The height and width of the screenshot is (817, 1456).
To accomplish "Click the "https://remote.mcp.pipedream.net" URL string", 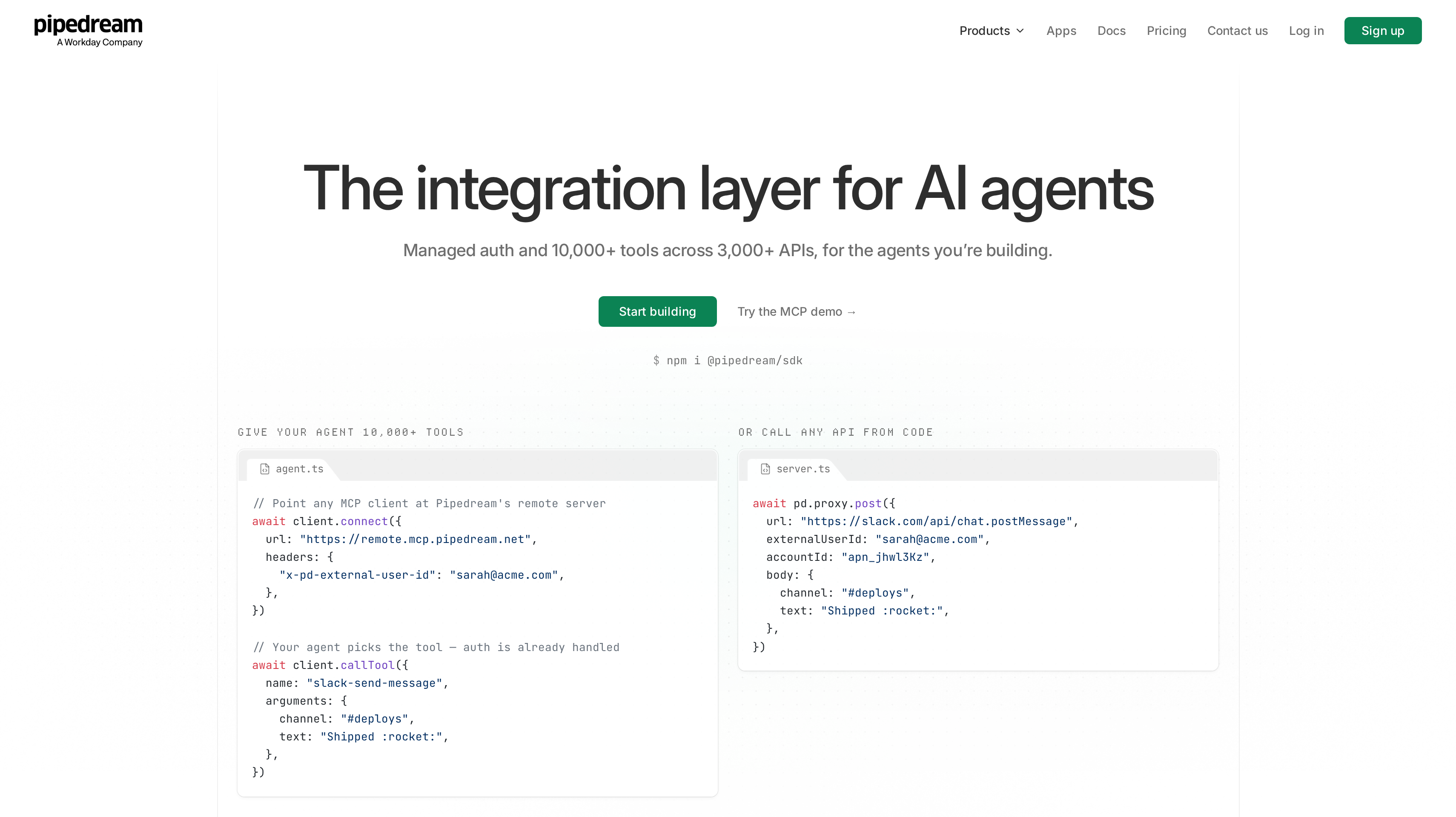I will 415,539.
